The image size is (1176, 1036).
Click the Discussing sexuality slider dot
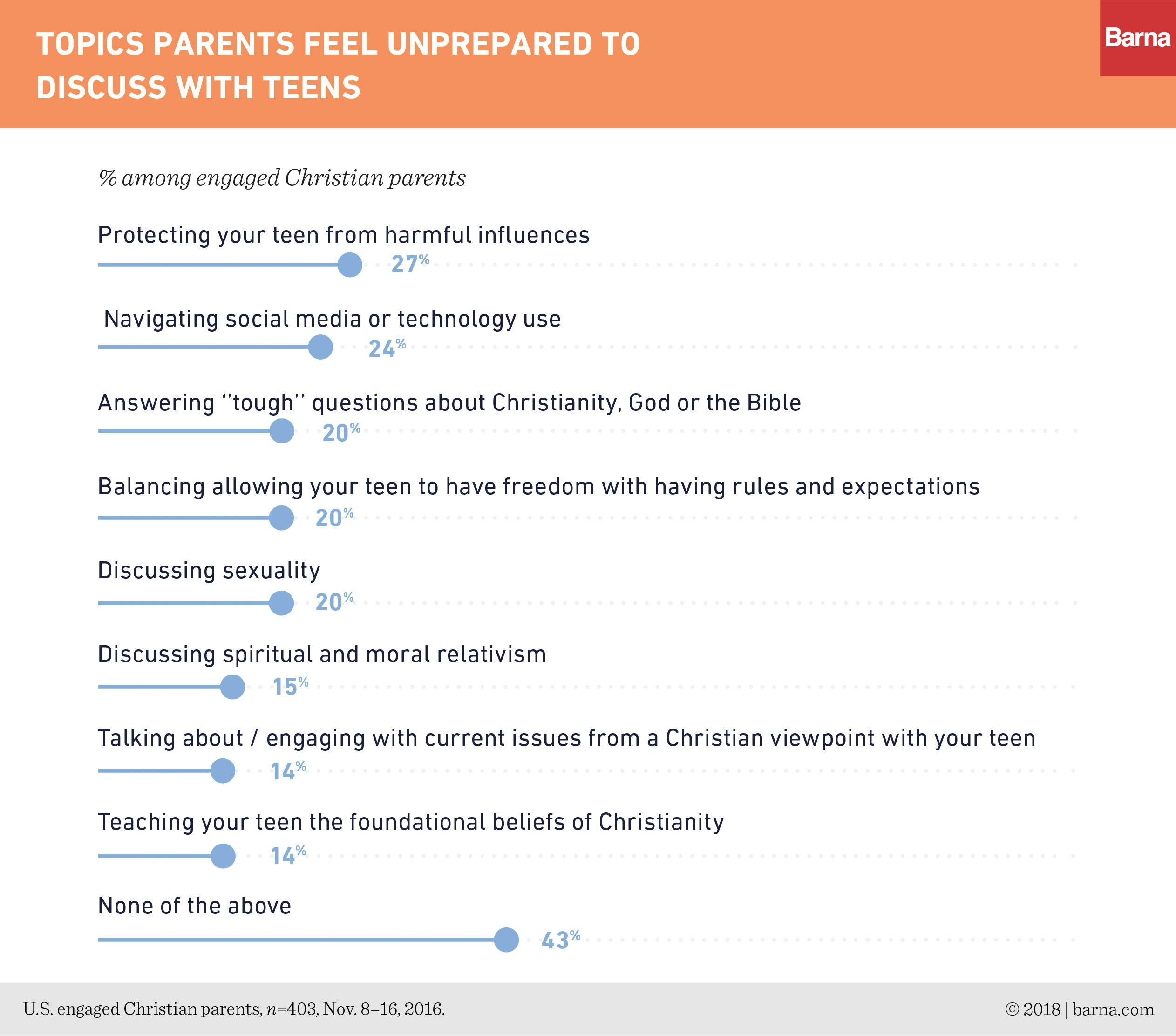point(281,603)
